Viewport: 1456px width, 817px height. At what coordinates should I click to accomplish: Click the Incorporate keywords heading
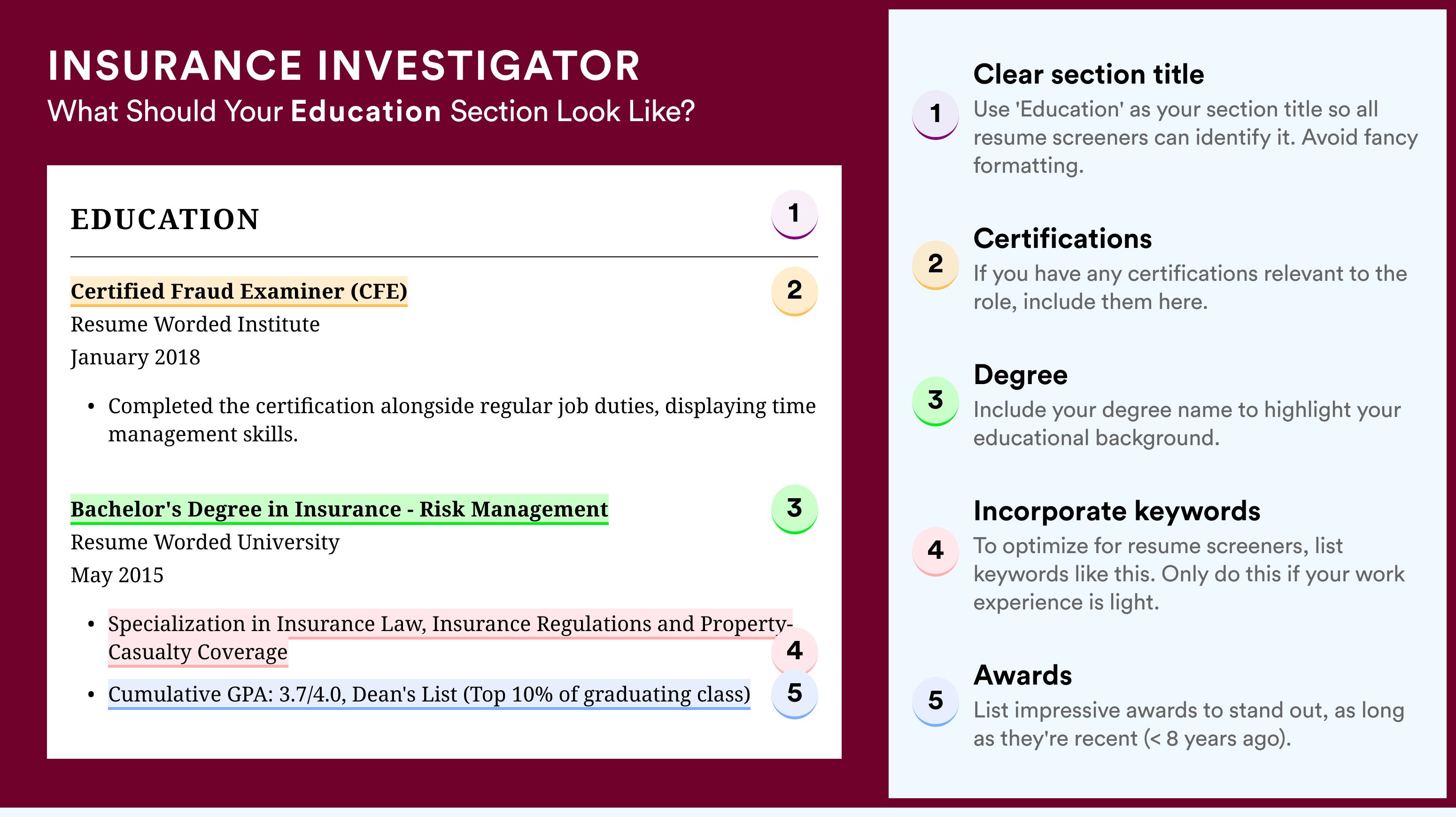(1117, 511)
